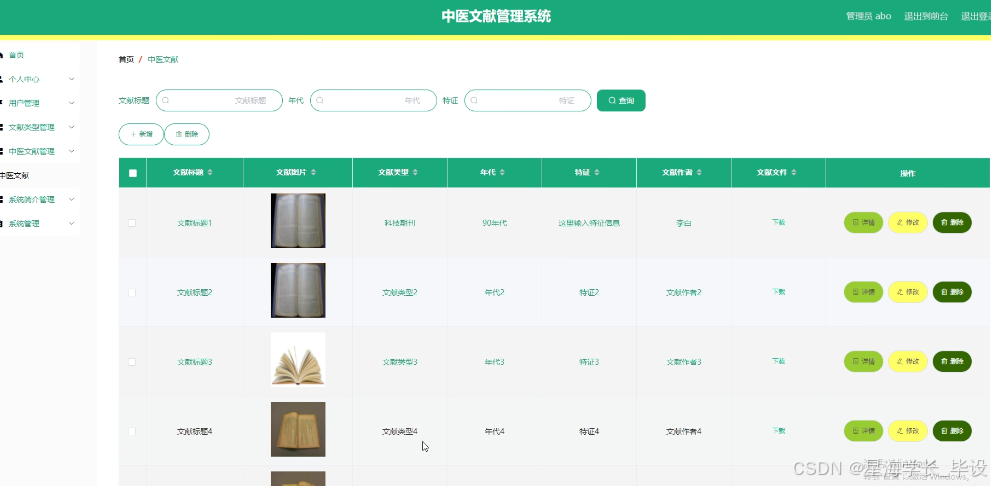
Task: Click the 首页 breadcrumb link
Action: click(126, 59)
